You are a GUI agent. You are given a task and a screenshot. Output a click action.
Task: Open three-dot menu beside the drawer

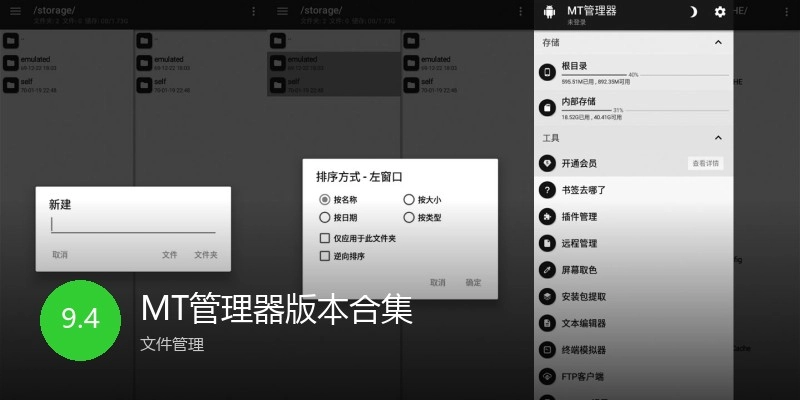[x=786, y=11]
